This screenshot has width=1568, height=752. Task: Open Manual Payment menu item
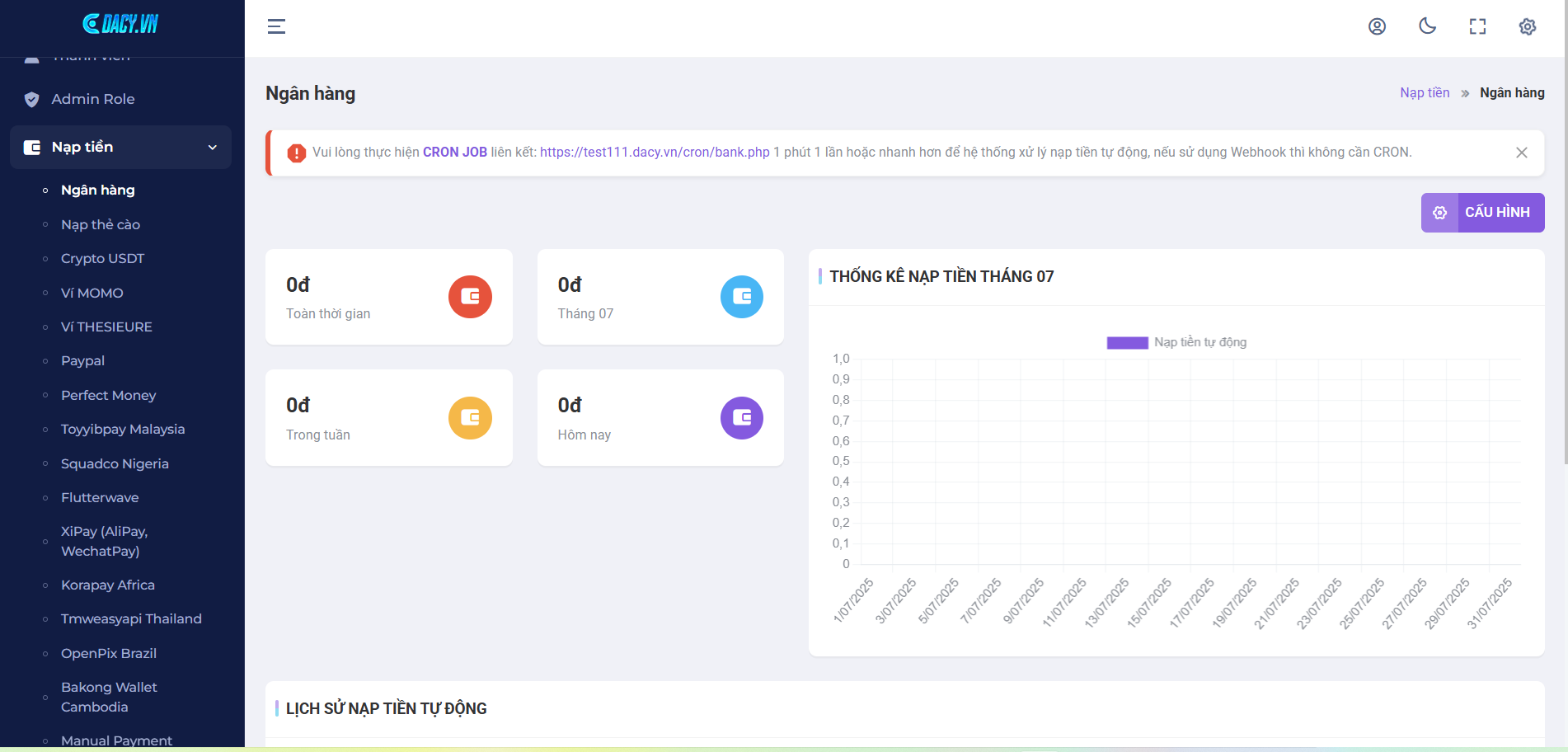116,740
